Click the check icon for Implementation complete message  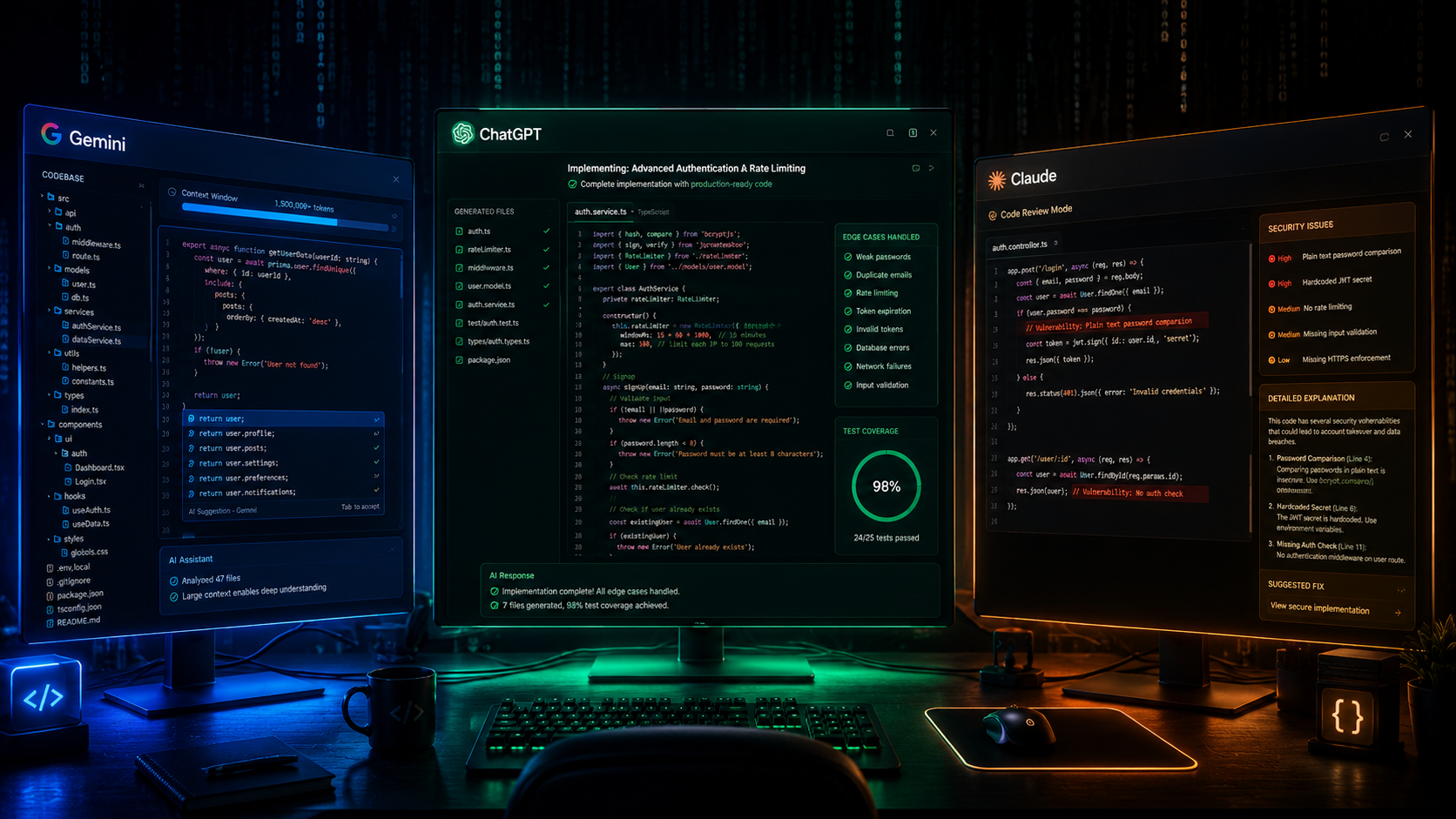(495, 592)
